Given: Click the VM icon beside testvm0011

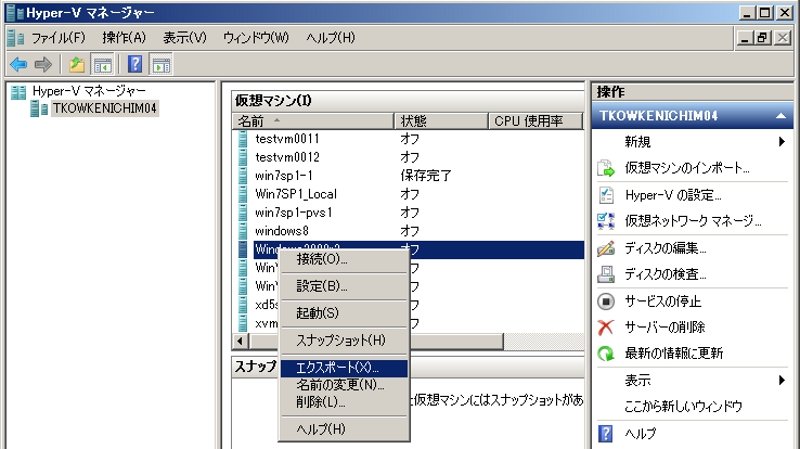Looking at the screenshot, I should coord(243,139).
